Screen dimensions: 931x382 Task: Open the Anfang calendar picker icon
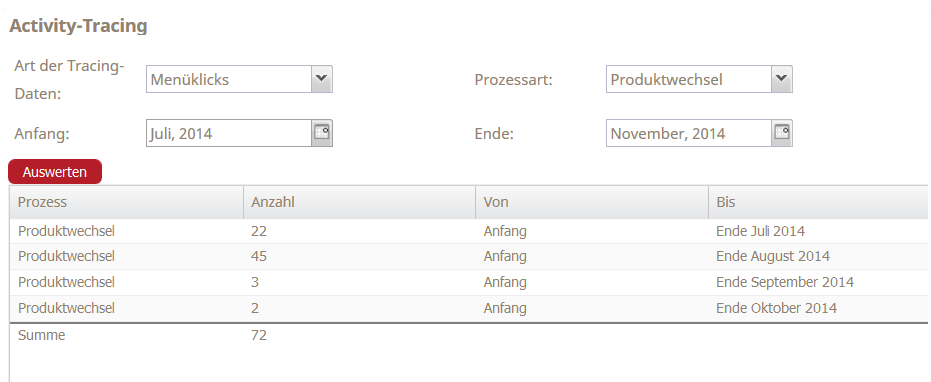point(322,133)
